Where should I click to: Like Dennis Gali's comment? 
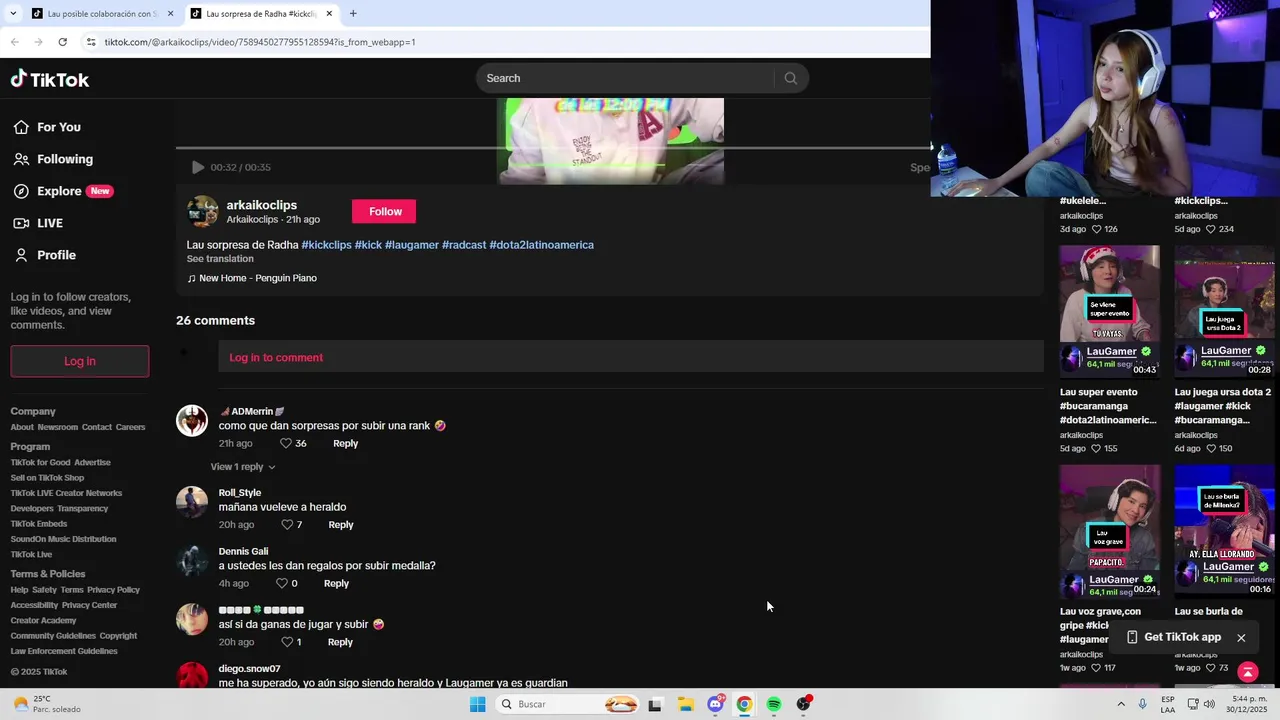point(282,583)
